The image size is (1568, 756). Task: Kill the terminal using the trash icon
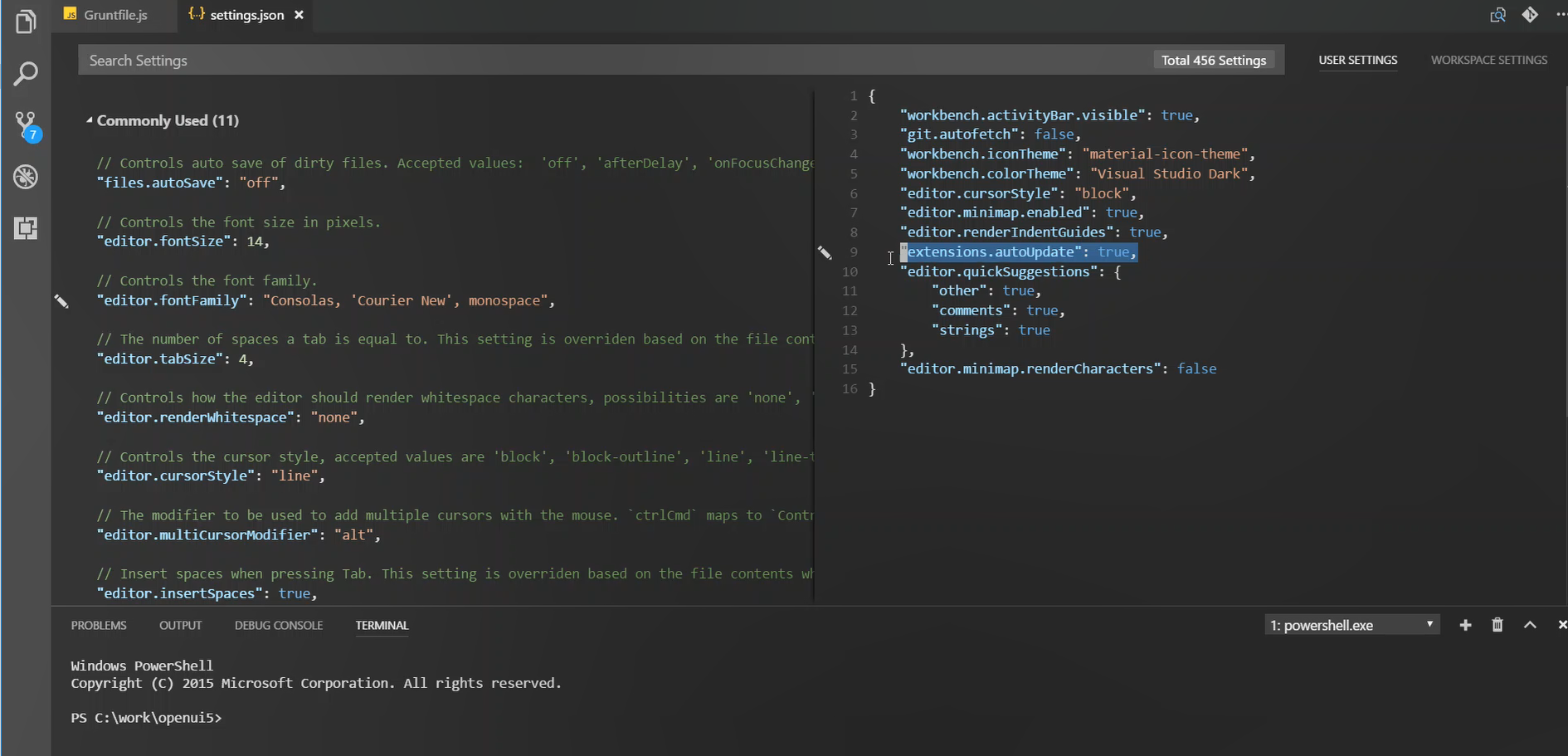[1497, 625]
